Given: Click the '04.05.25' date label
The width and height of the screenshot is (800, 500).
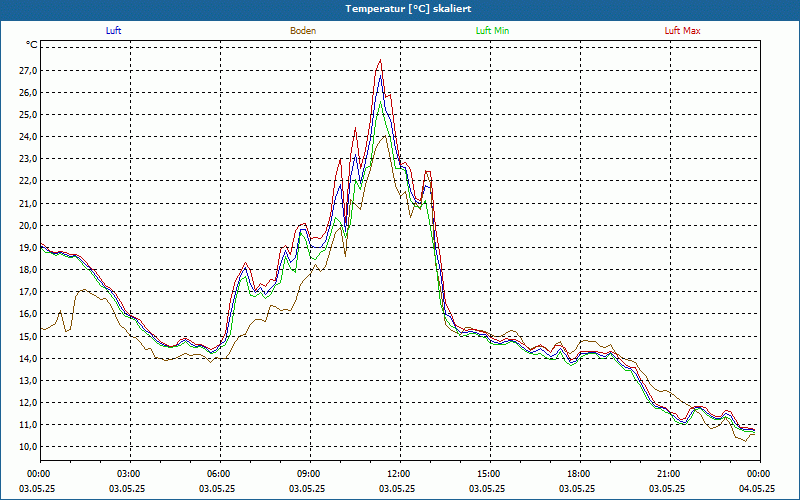Looking at the screenshot, I should pos(757,489).
